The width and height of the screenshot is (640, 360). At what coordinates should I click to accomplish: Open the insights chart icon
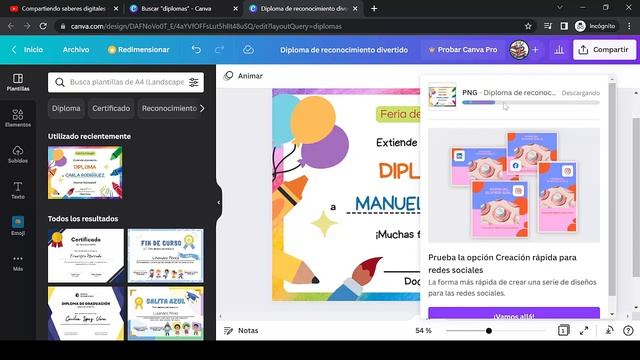click(x=559, y=50)
